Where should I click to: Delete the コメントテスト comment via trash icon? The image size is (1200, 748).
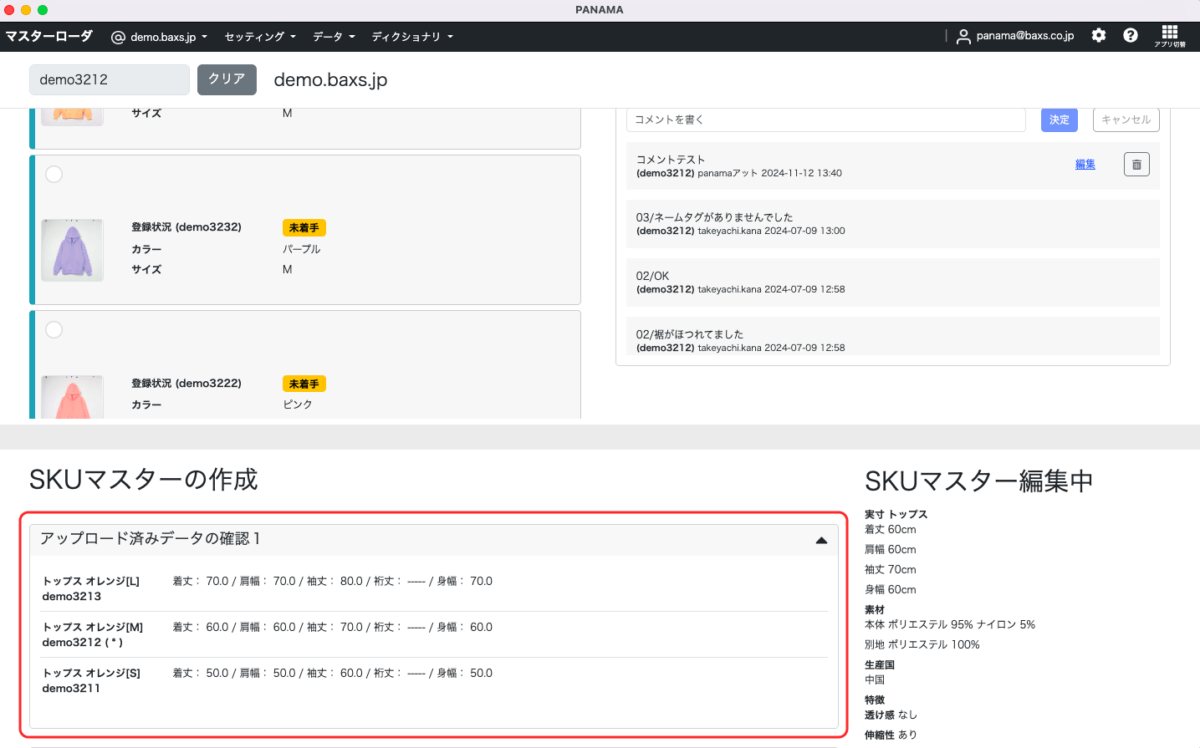point(1136,164)
